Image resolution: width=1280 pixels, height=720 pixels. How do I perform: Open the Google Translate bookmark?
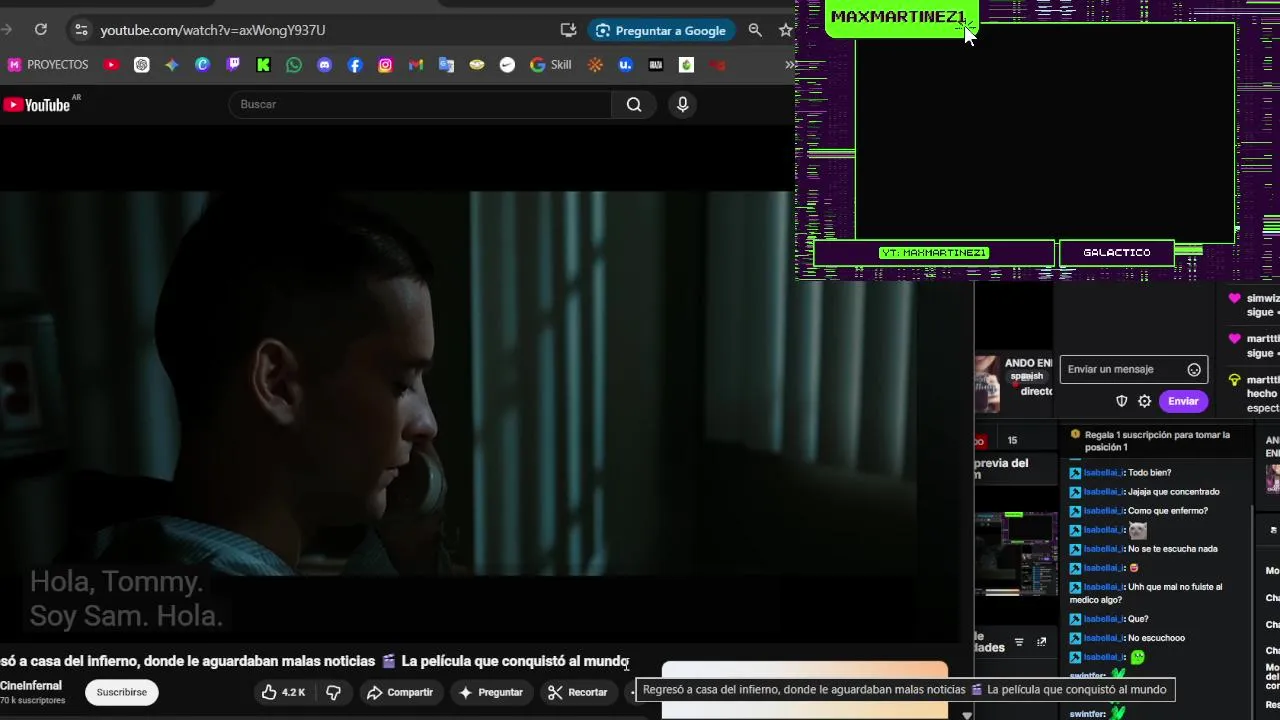click(446, 65)
